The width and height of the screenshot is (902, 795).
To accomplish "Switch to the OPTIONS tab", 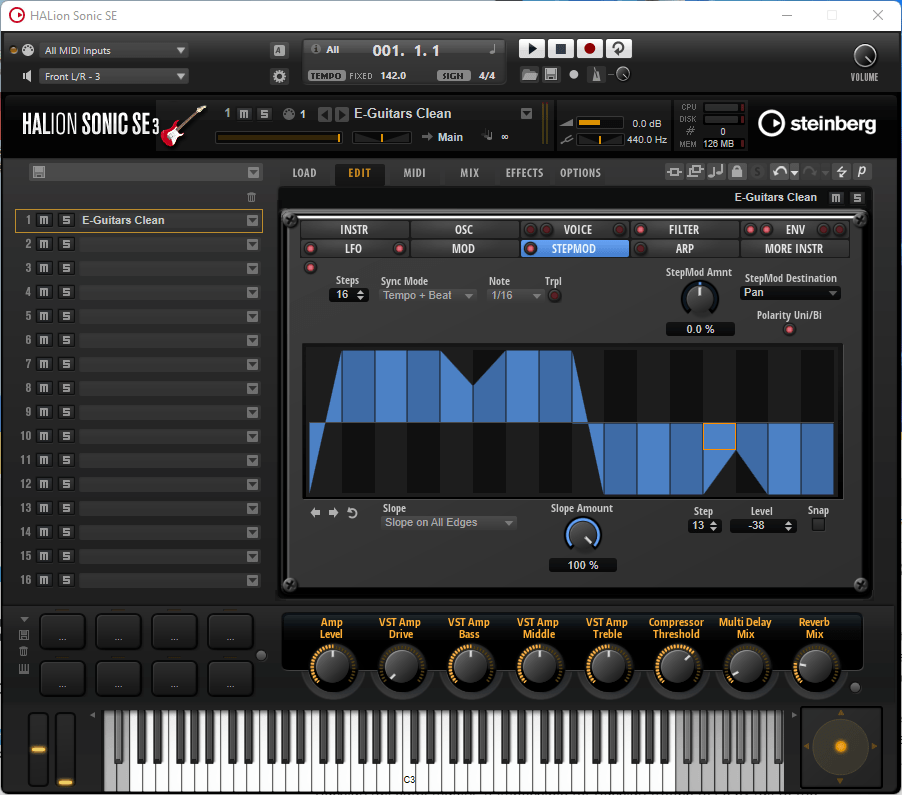I will pyautogui.click(x=580, y=173).
